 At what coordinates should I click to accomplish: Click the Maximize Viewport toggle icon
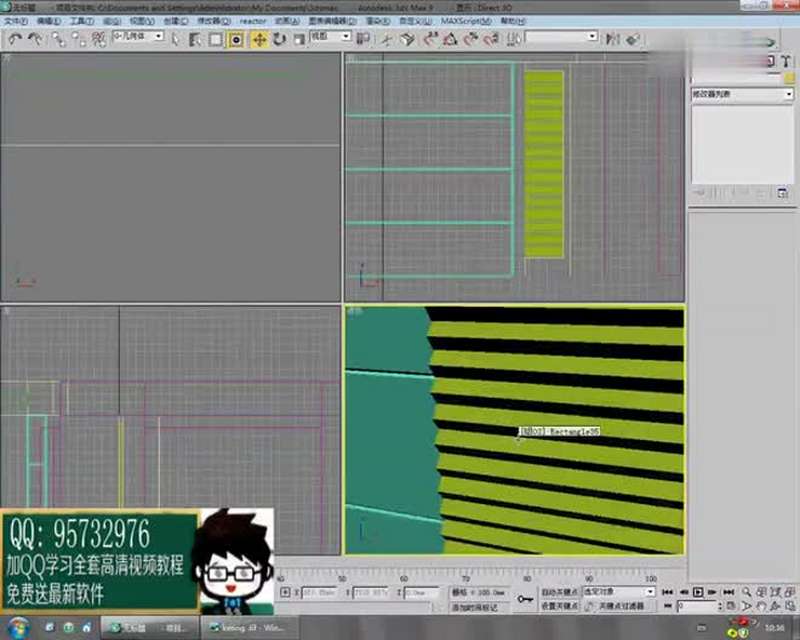[791, 605]
